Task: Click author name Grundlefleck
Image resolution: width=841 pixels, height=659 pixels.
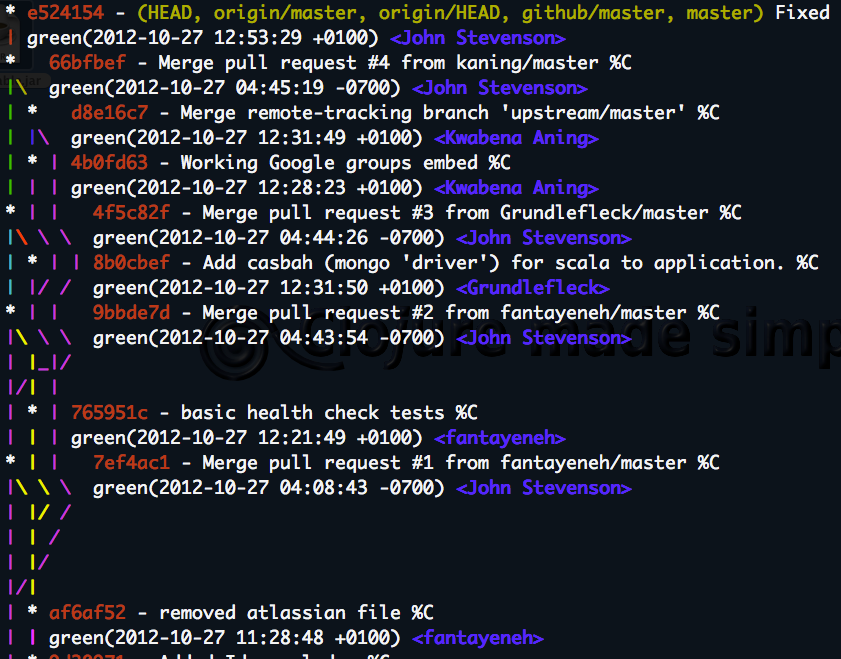Action: point(533,287)
